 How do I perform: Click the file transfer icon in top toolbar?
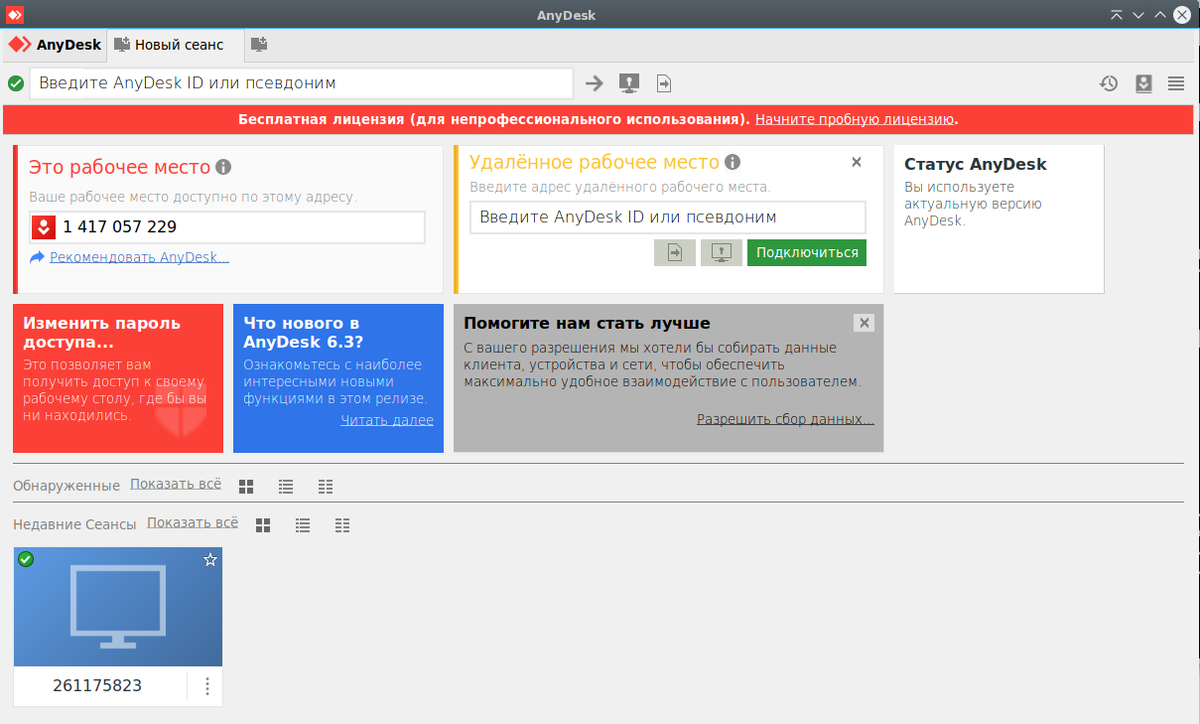pos(664,83)
